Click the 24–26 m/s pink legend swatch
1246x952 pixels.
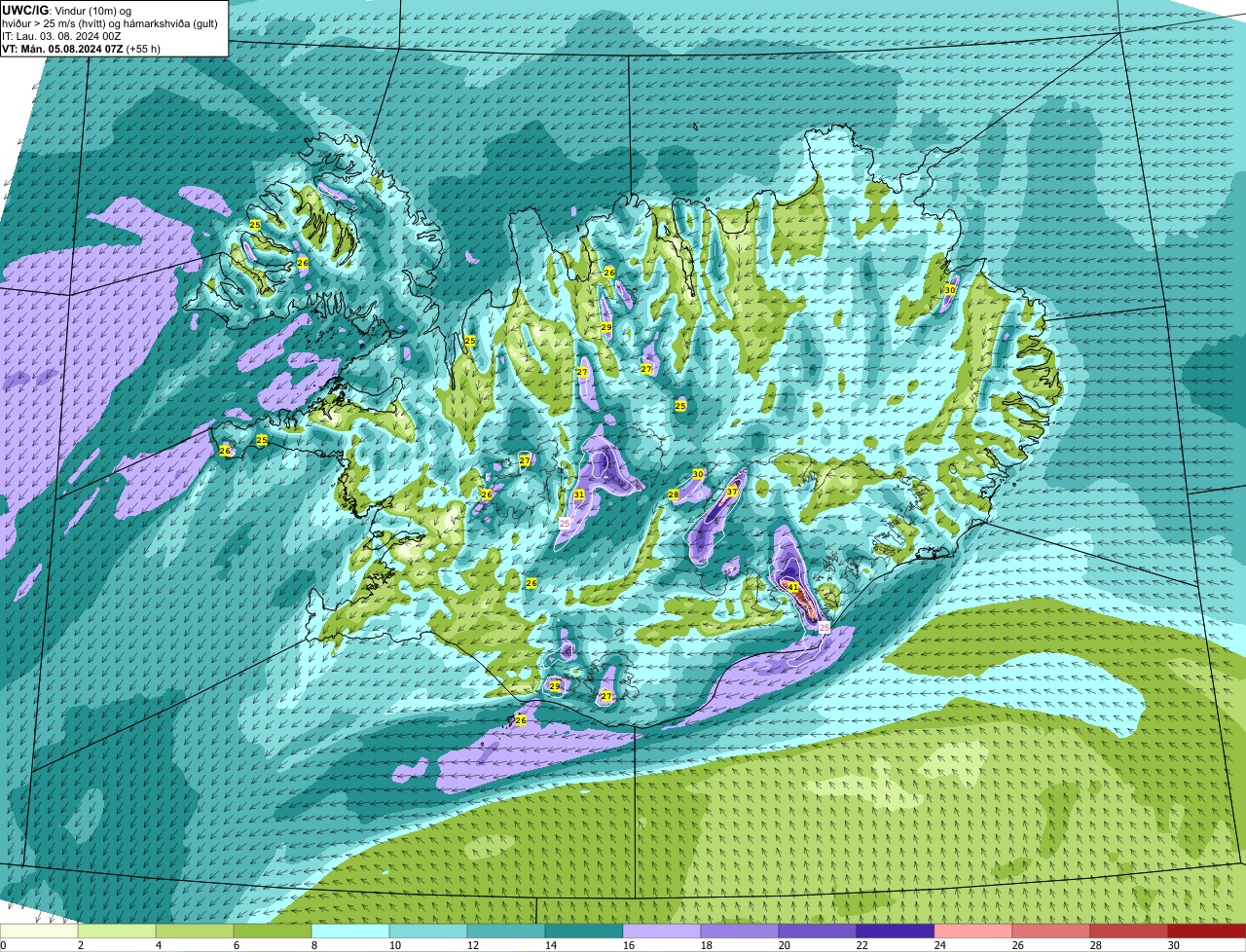[973, 931]
